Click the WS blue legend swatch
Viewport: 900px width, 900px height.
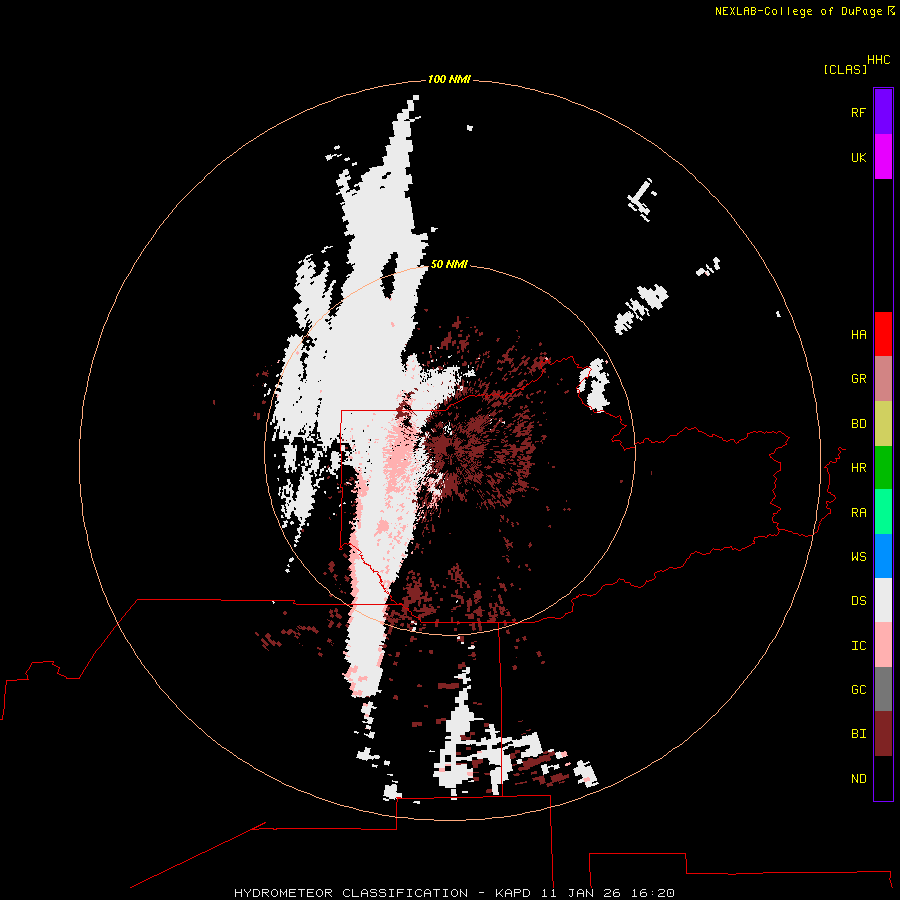[x=883, y=556]
